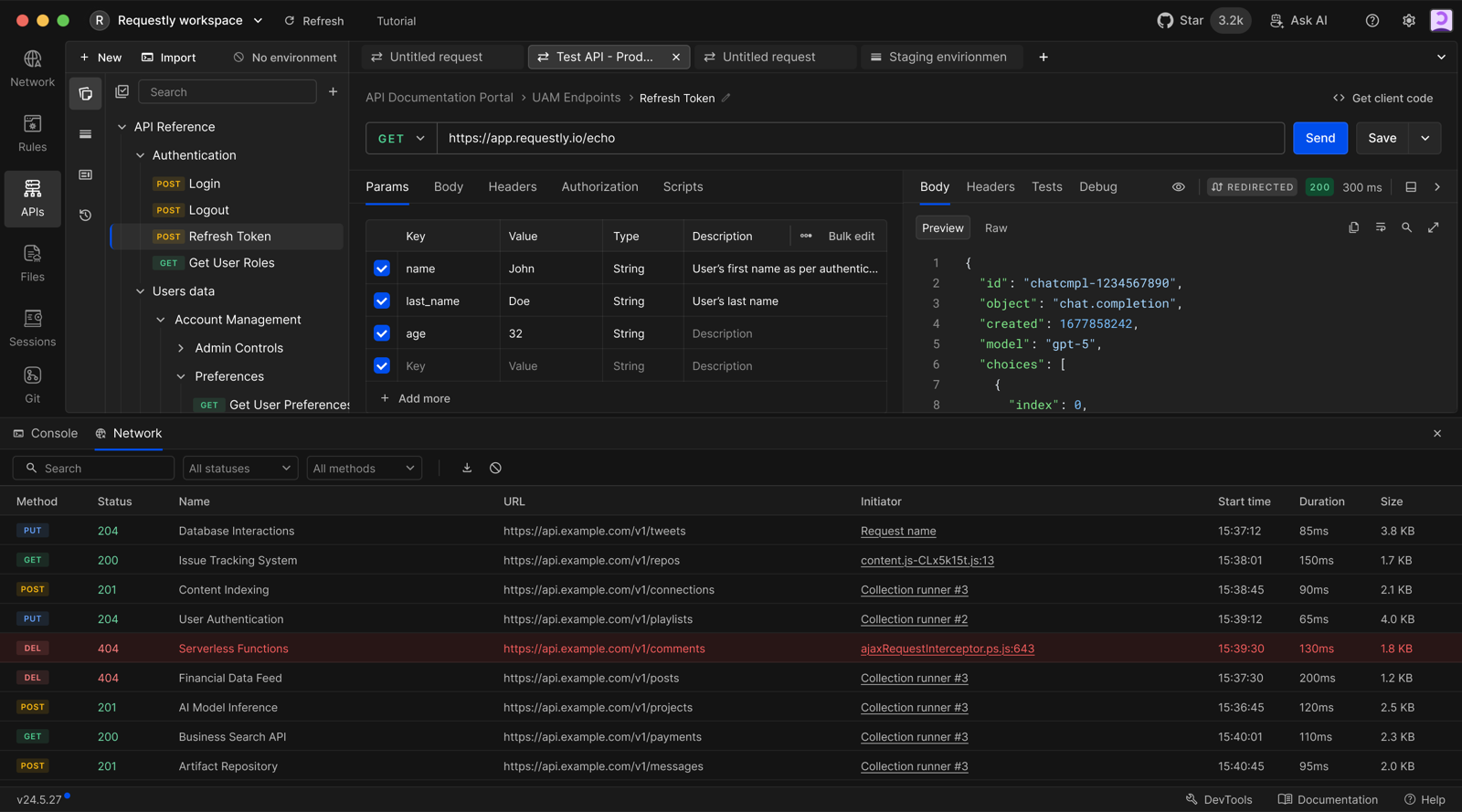Open the GET method dropdown
The width and height of the screenshot is (1462, 812).
(401, 138)
